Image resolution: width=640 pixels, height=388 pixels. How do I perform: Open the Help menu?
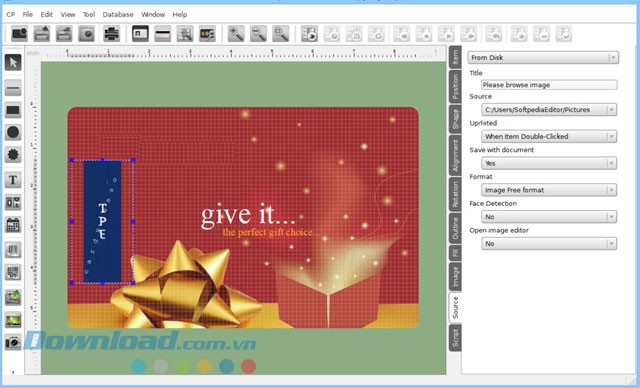tap(180, 14)
